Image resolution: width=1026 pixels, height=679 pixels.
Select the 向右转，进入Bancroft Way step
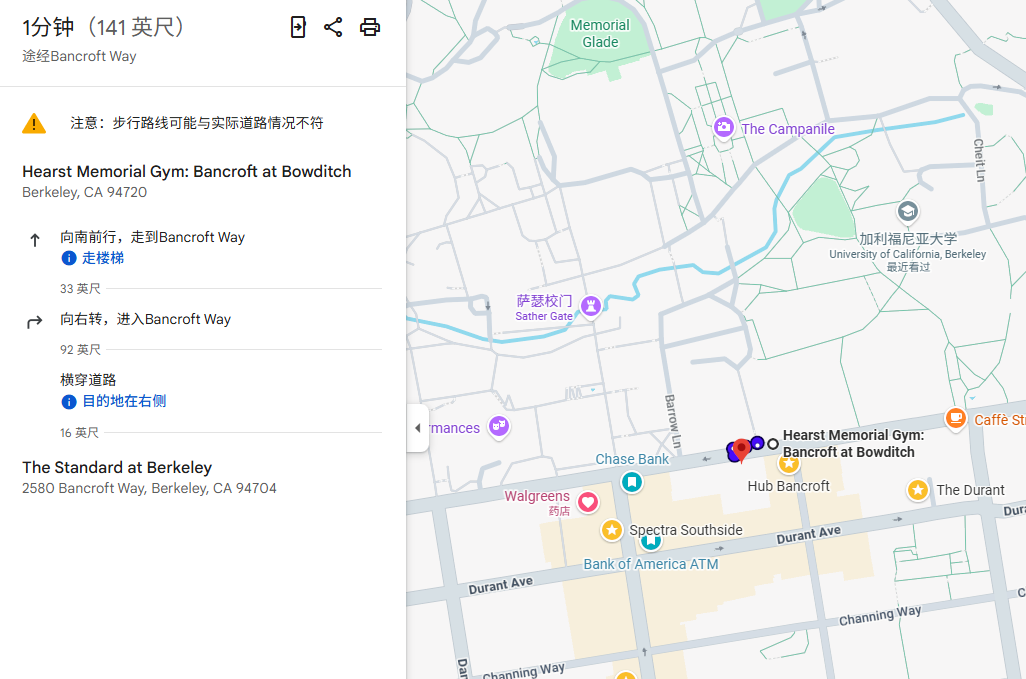(x=145, y=320)
